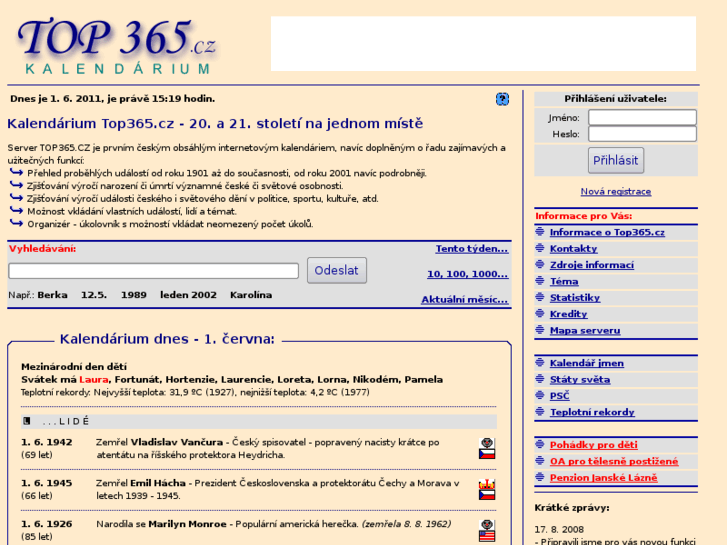The height and width of the screenshot is (545, 727).
Task: Click example search term leden 2002
Action: tap(188, 295)
